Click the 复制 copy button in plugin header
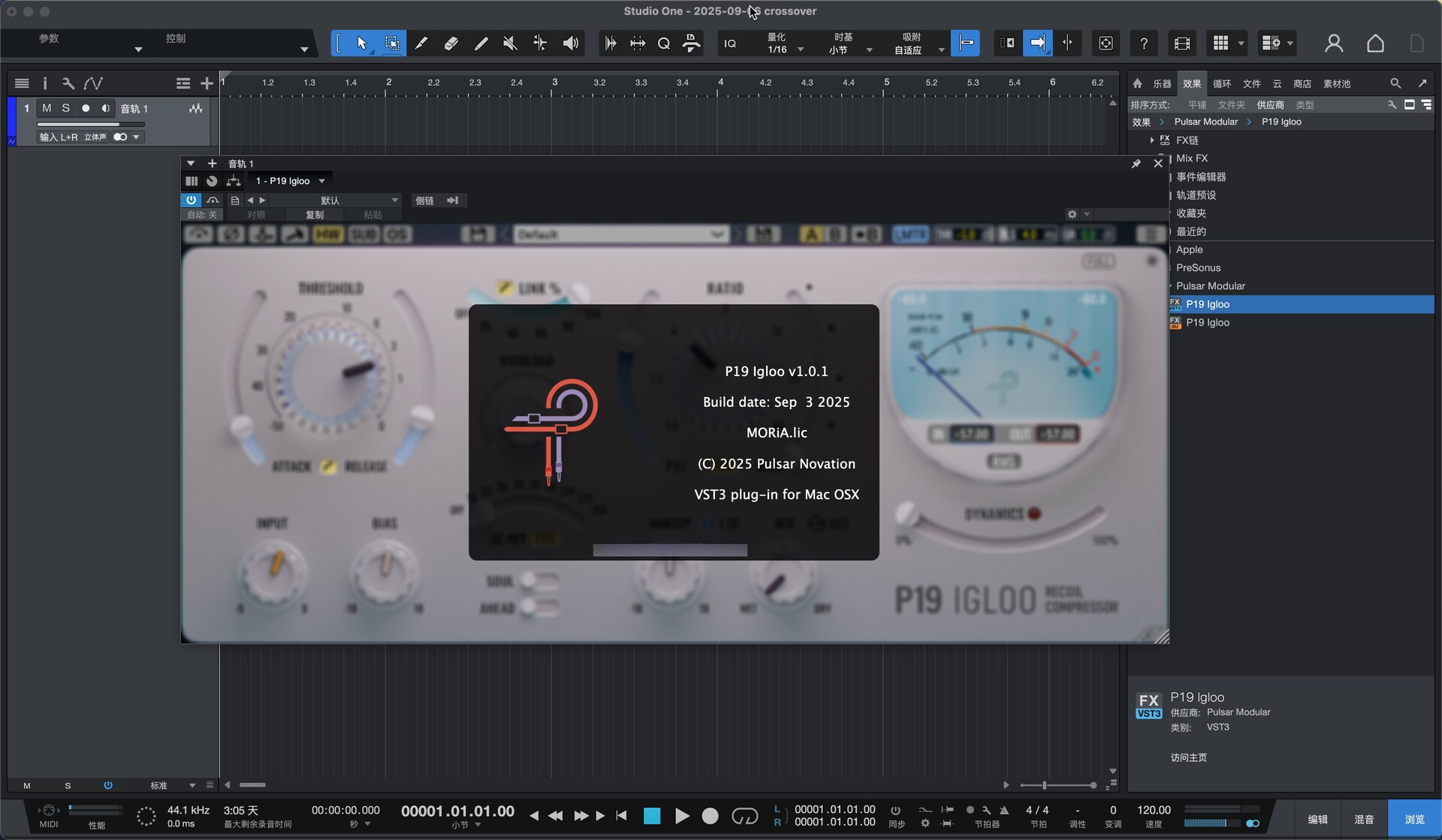This screenshot has height=840, width=1442. click(x=315, y=215)
